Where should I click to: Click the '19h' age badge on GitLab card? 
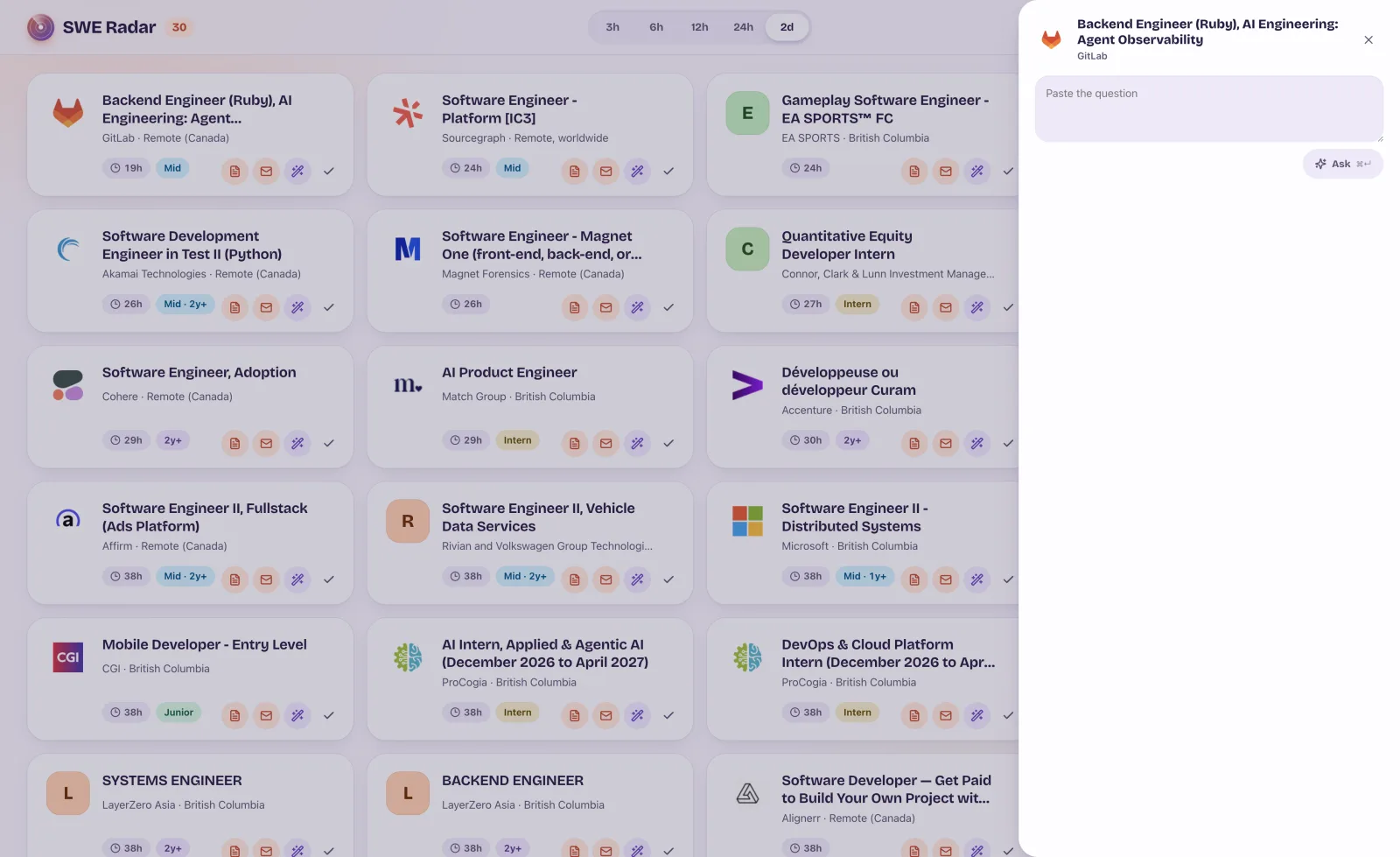(x=127, y=168)
